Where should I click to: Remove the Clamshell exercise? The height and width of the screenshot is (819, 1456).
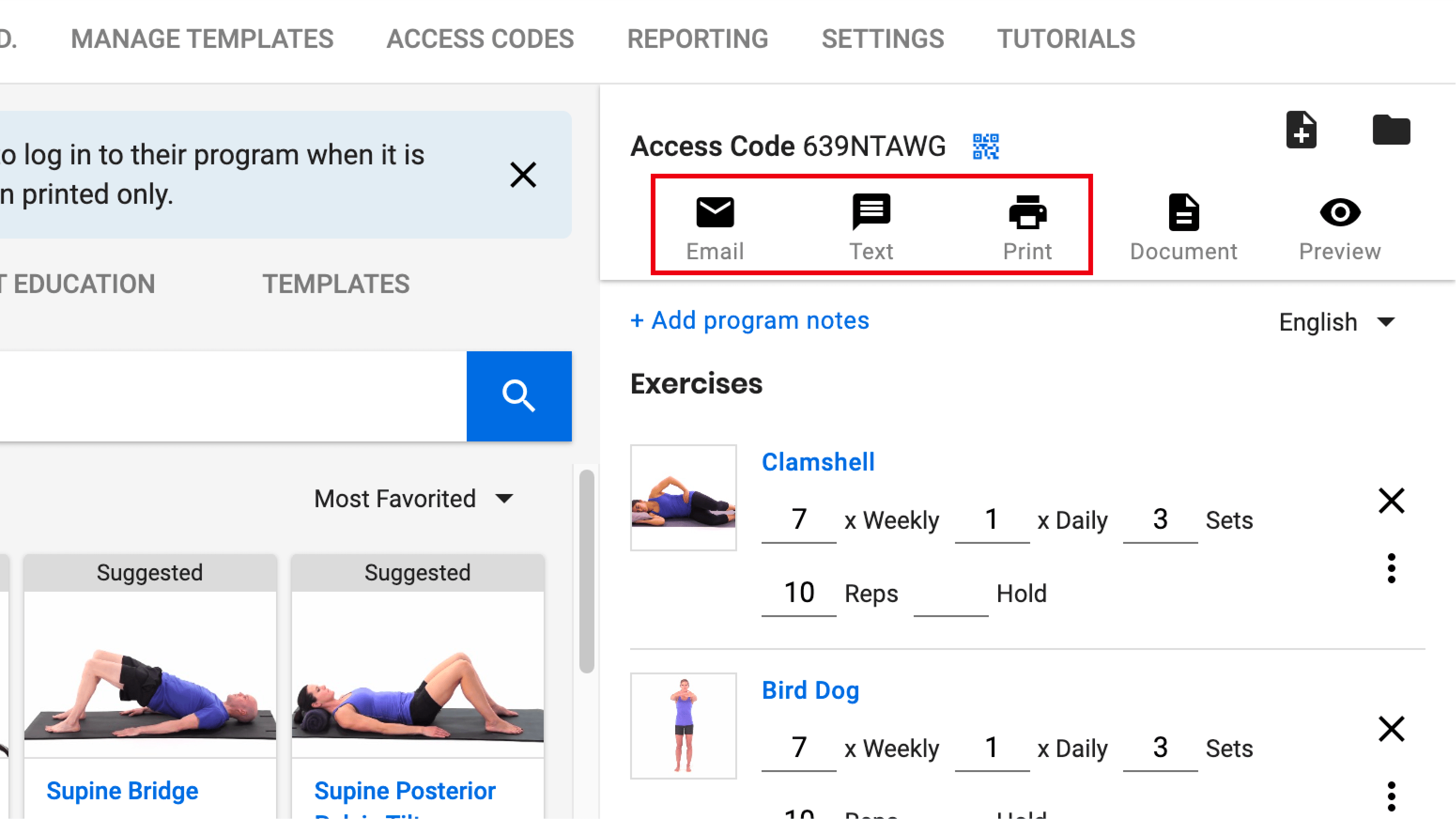pyautogui.click(x=1391, y=501)
